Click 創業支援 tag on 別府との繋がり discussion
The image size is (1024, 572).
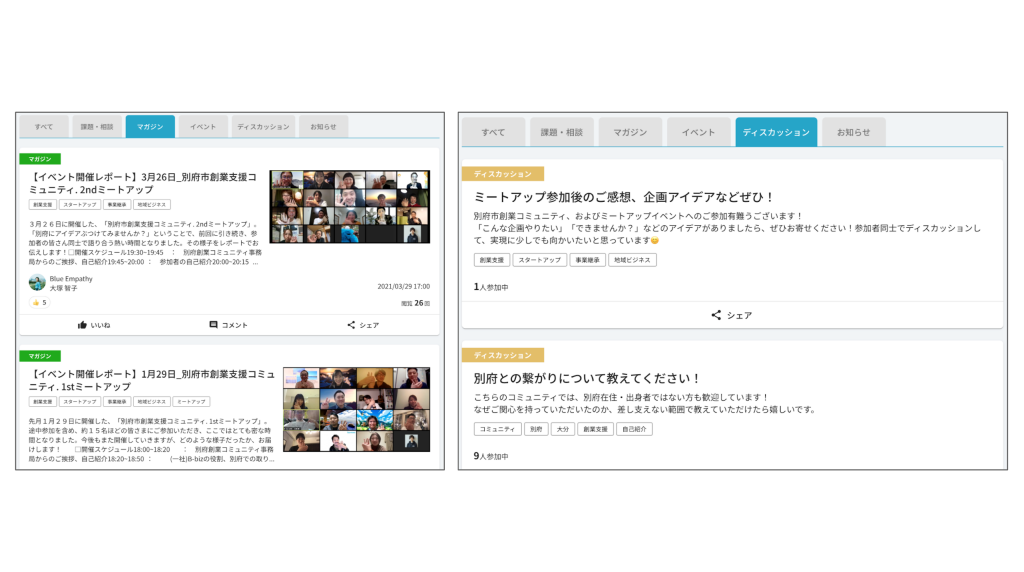pos(595,429)
